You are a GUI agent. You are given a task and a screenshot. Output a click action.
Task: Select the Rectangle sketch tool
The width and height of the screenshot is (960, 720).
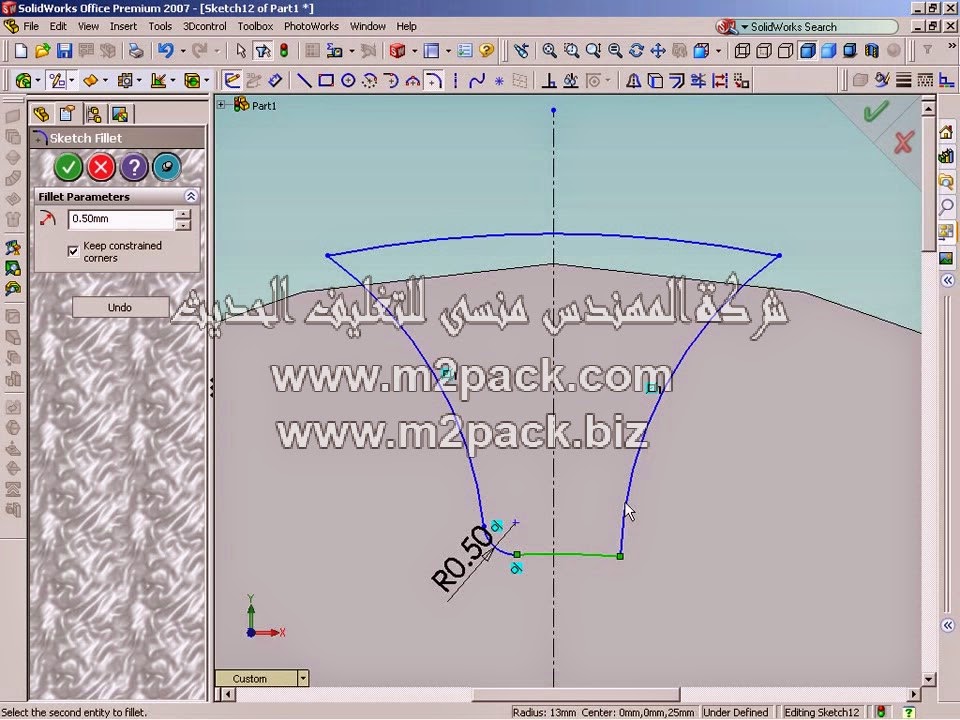coord(326,80)
